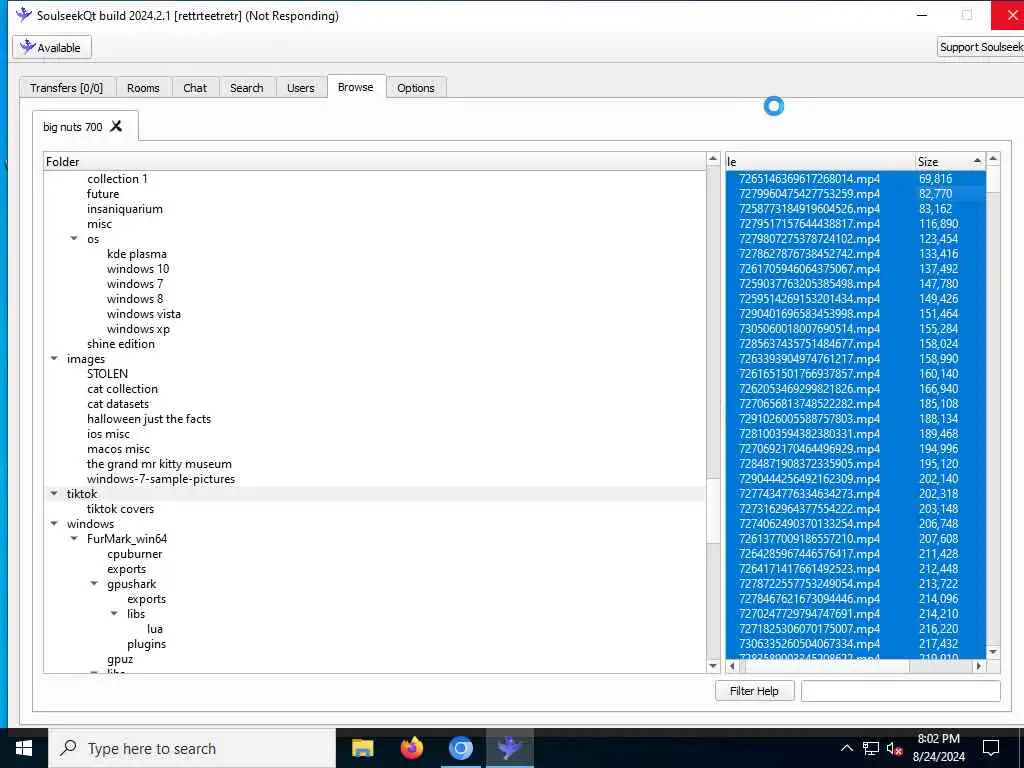The height and width of the screenshot is (768, 1024).
Task: Close the 'big nuts 700' browse tab
Action: (x=116, y=126)
